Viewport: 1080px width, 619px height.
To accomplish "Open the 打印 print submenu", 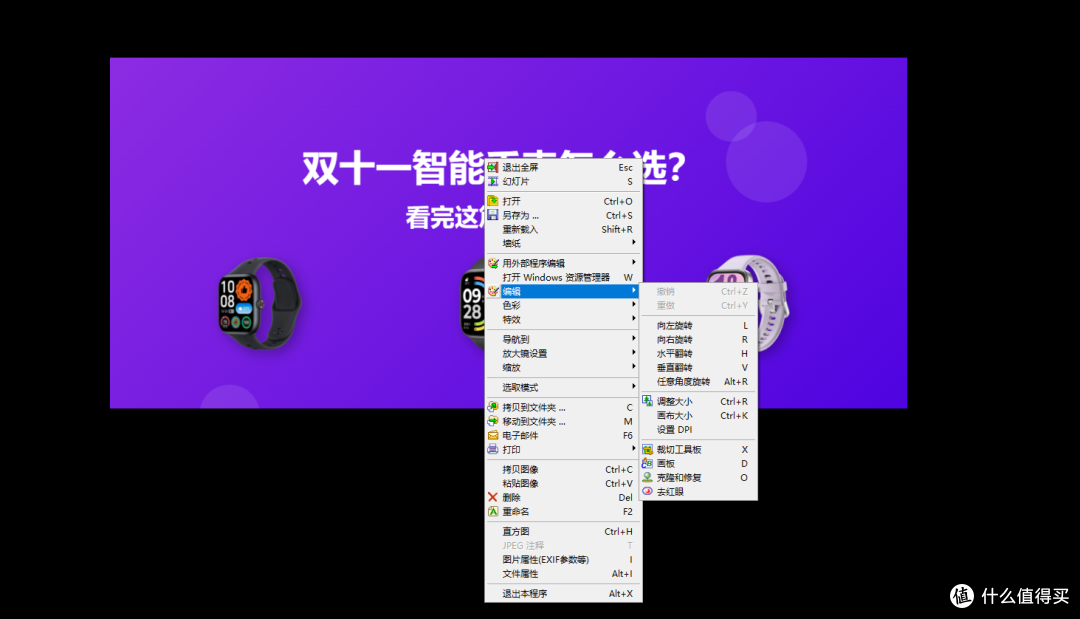I will (563, 450).
